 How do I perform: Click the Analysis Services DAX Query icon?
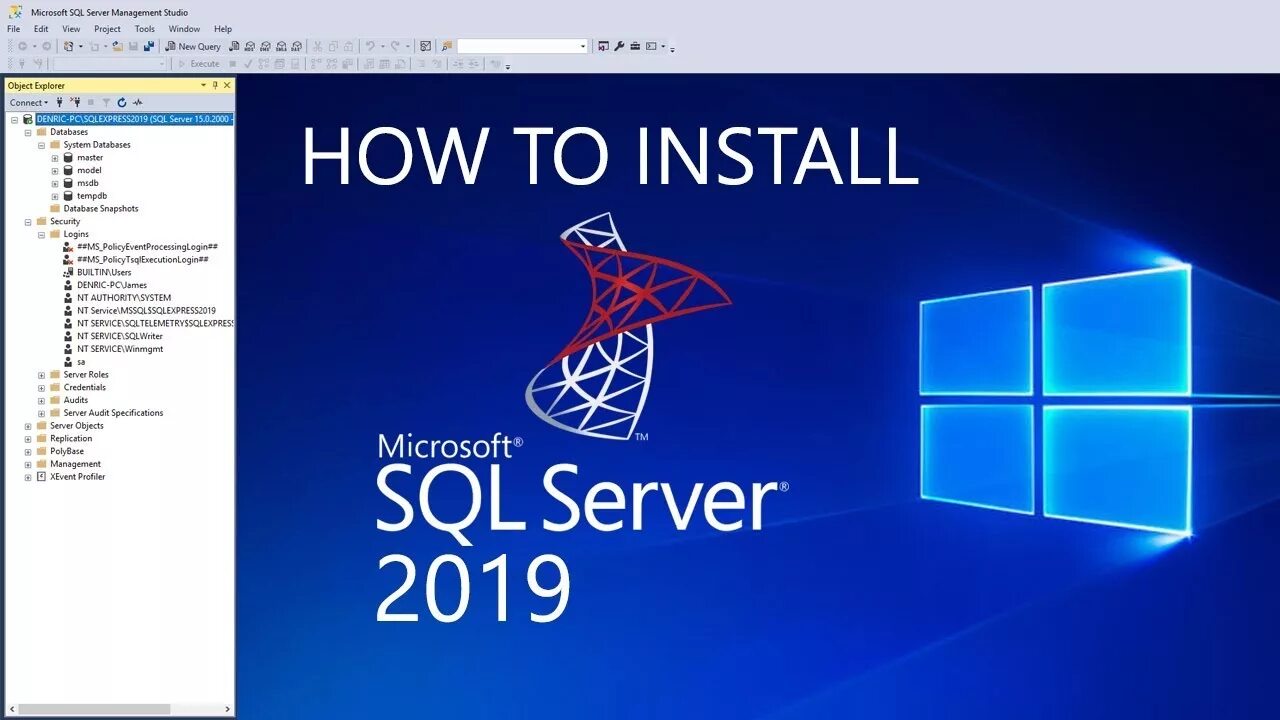click(298, 46)
